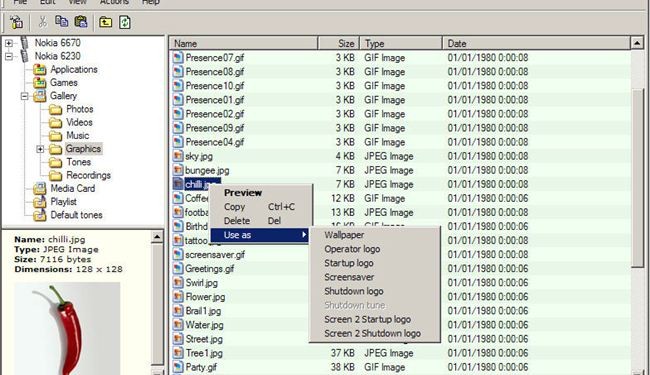Click the chilli pepper preview thumbnail
650x375 pixels.
(67, 328)
